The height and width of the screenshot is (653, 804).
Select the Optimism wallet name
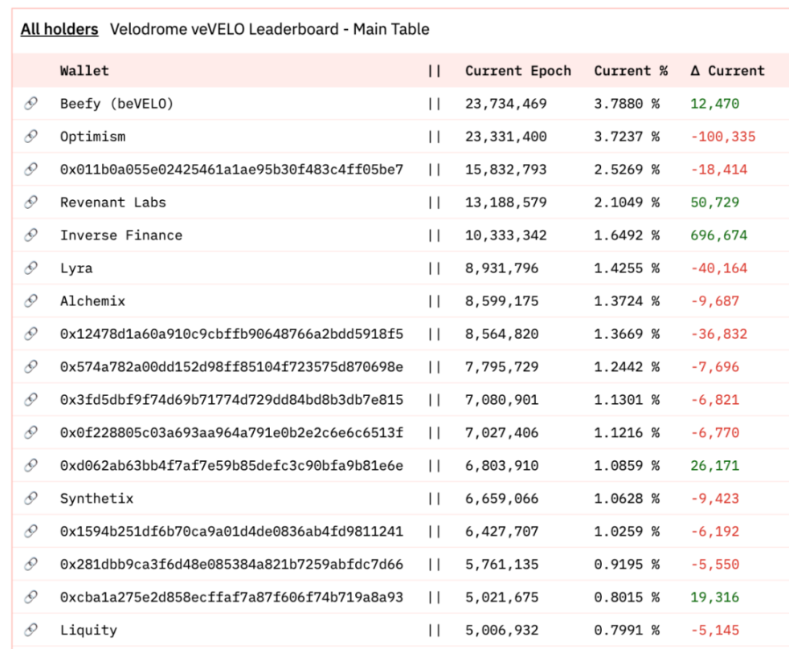[92, 137]
